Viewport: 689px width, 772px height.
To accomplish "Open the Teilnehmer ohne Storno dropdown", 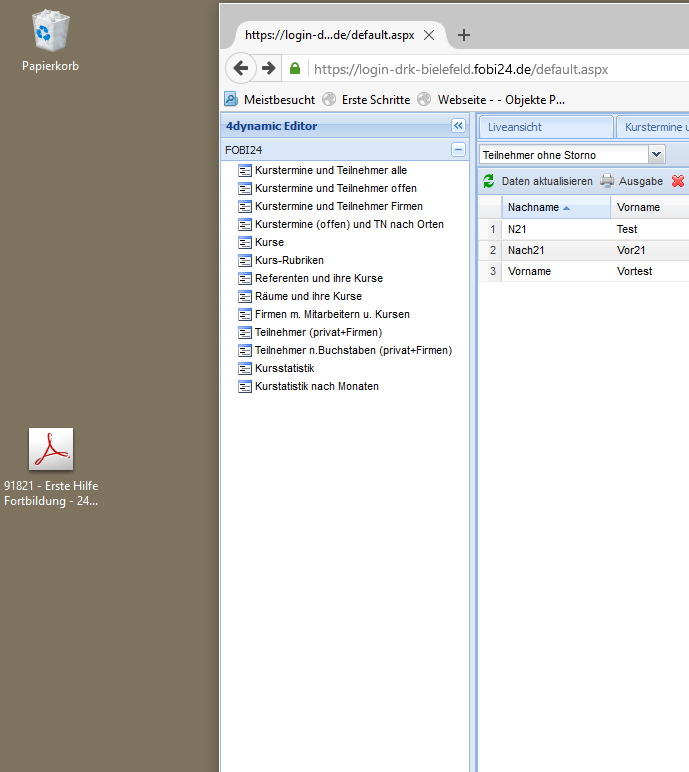I will point(657,154).
